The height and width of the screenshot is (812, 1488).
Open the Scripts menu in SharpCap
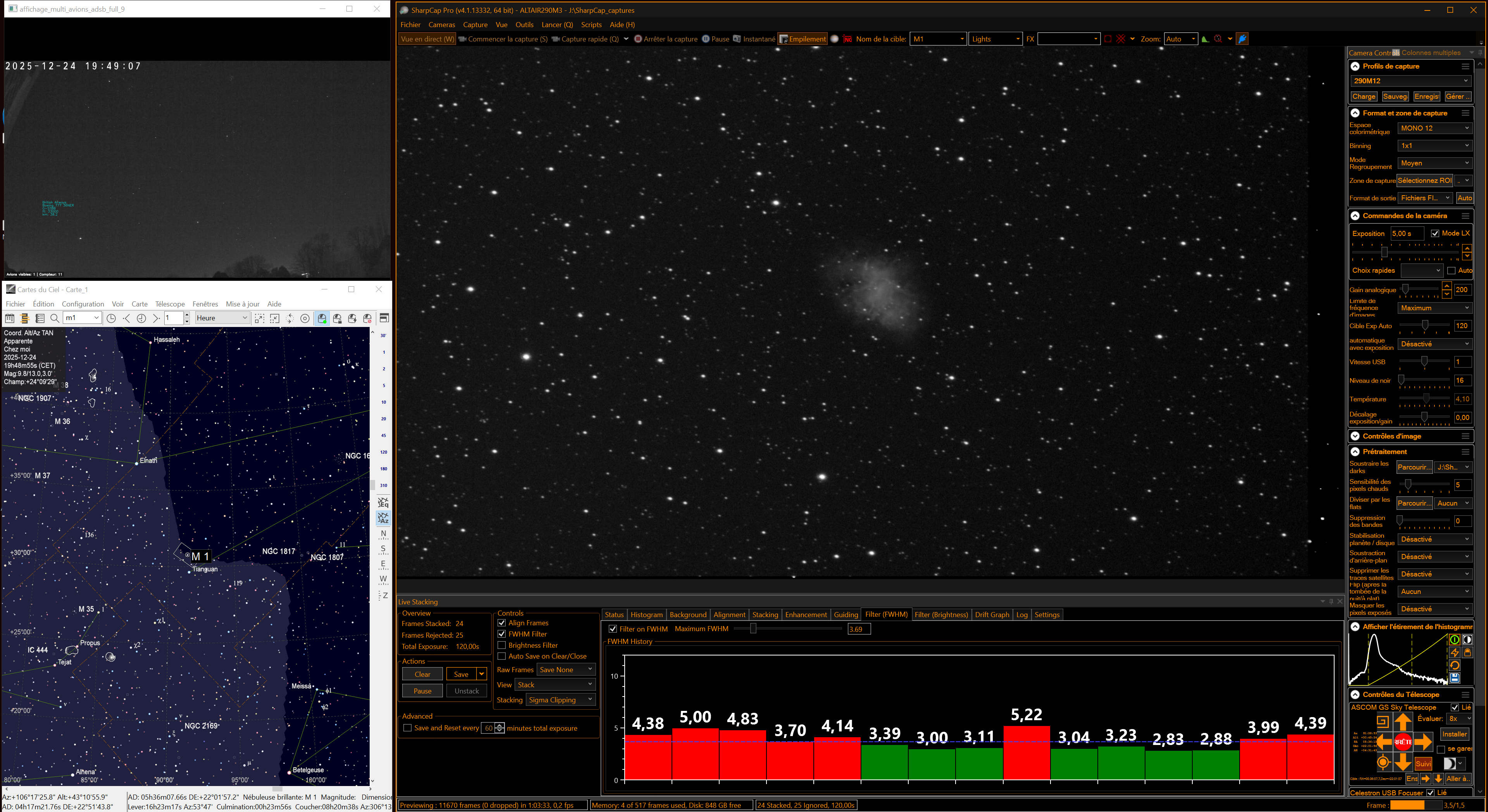point(591,24)
